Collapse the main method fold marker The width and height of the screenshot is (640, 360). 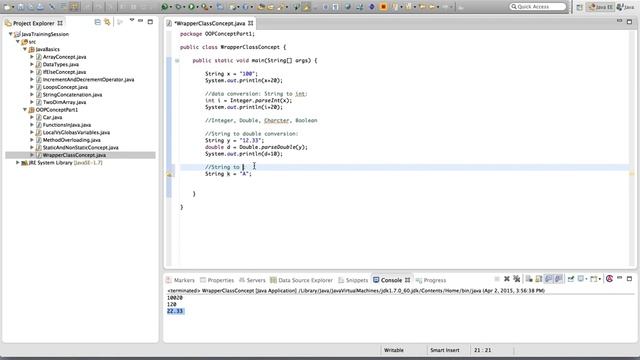coord(177,60)
